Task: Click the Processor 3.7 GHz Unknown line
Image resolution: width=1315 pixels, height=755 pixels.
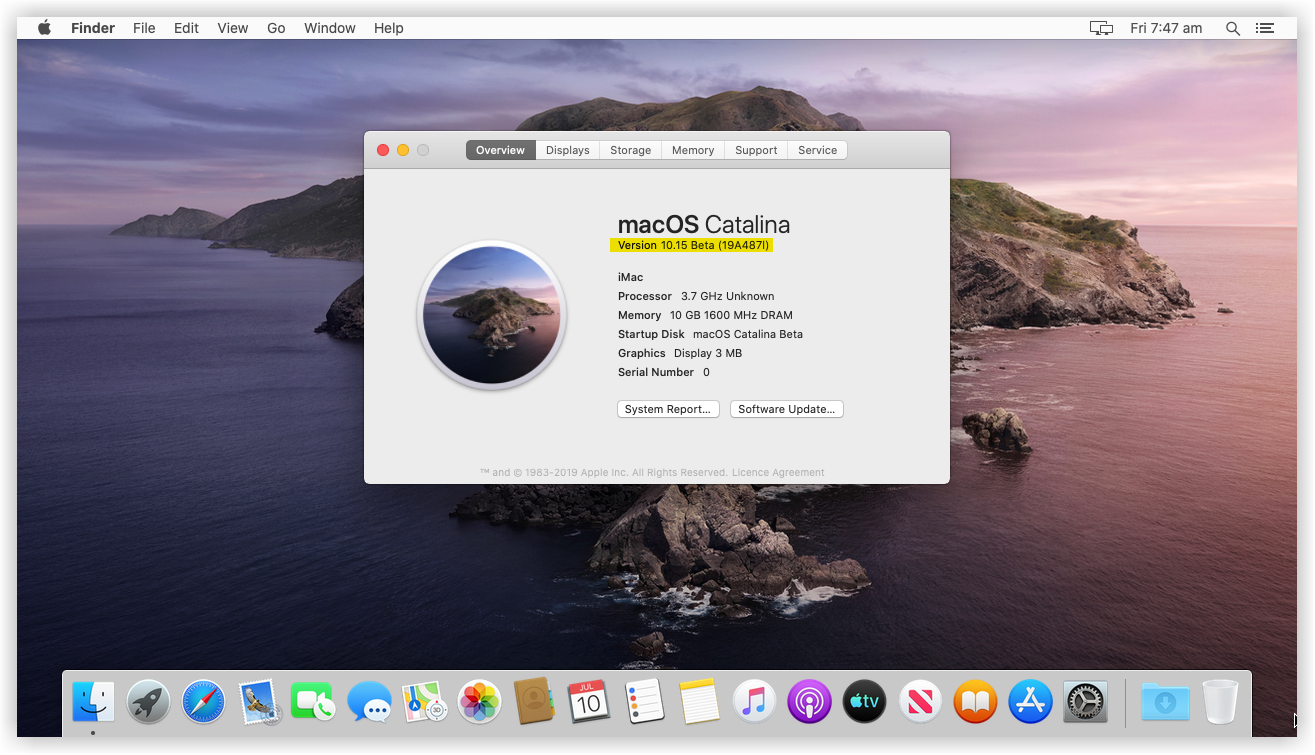Action: click(x=696, y=296)
